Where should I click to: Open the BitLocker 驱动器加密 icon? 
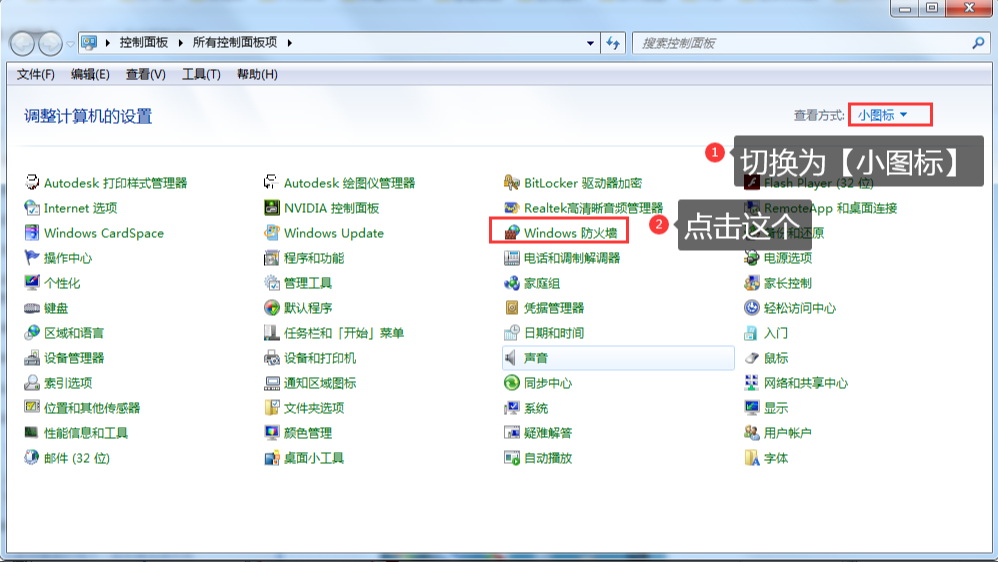(x=512, y=183)
